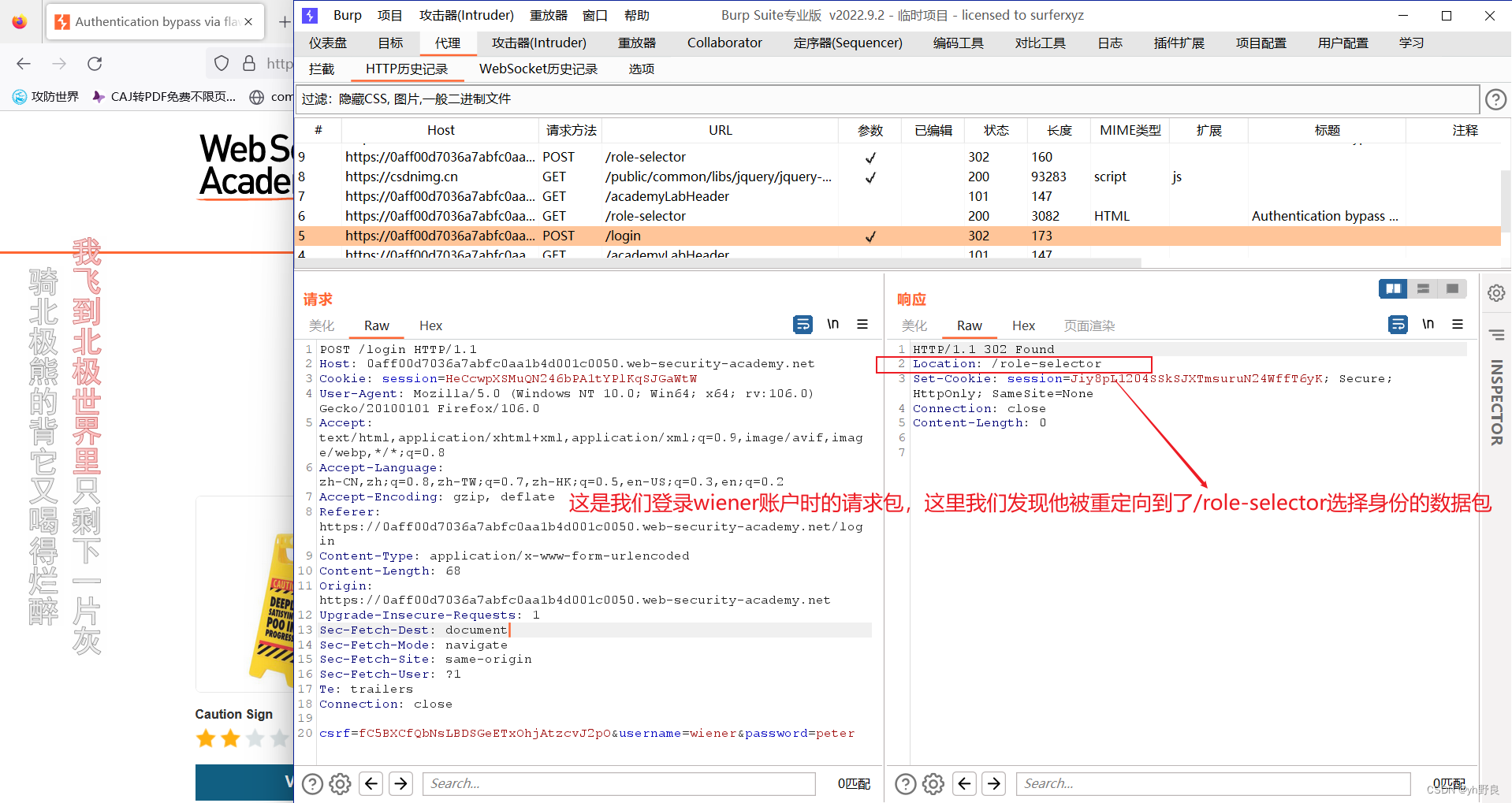
Task: Sort by MIME类型 column header
Action: 1130,130
